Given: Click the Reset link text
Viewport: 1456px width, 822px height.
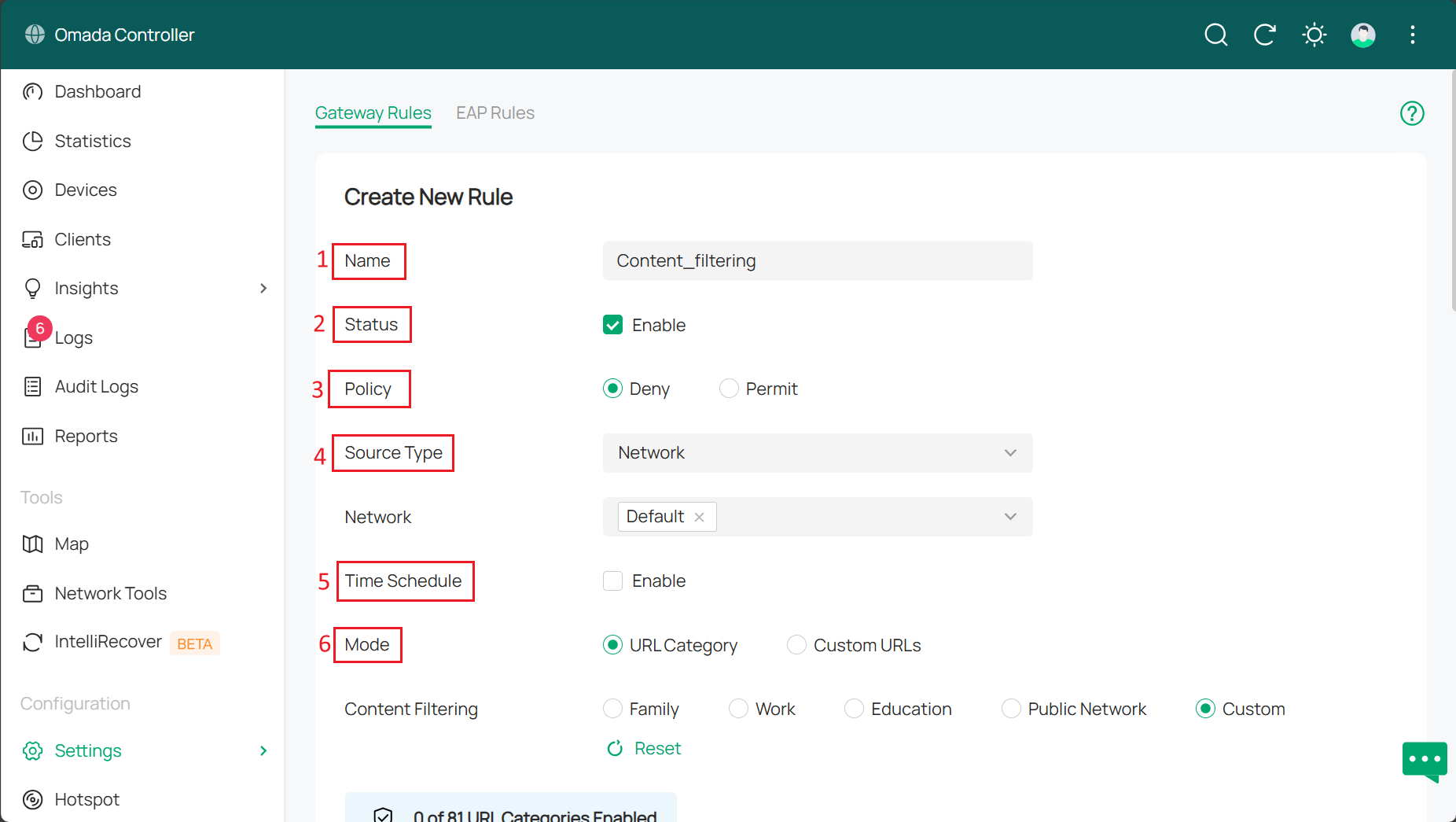Looking at the screenshot, I should coord(657,748).
